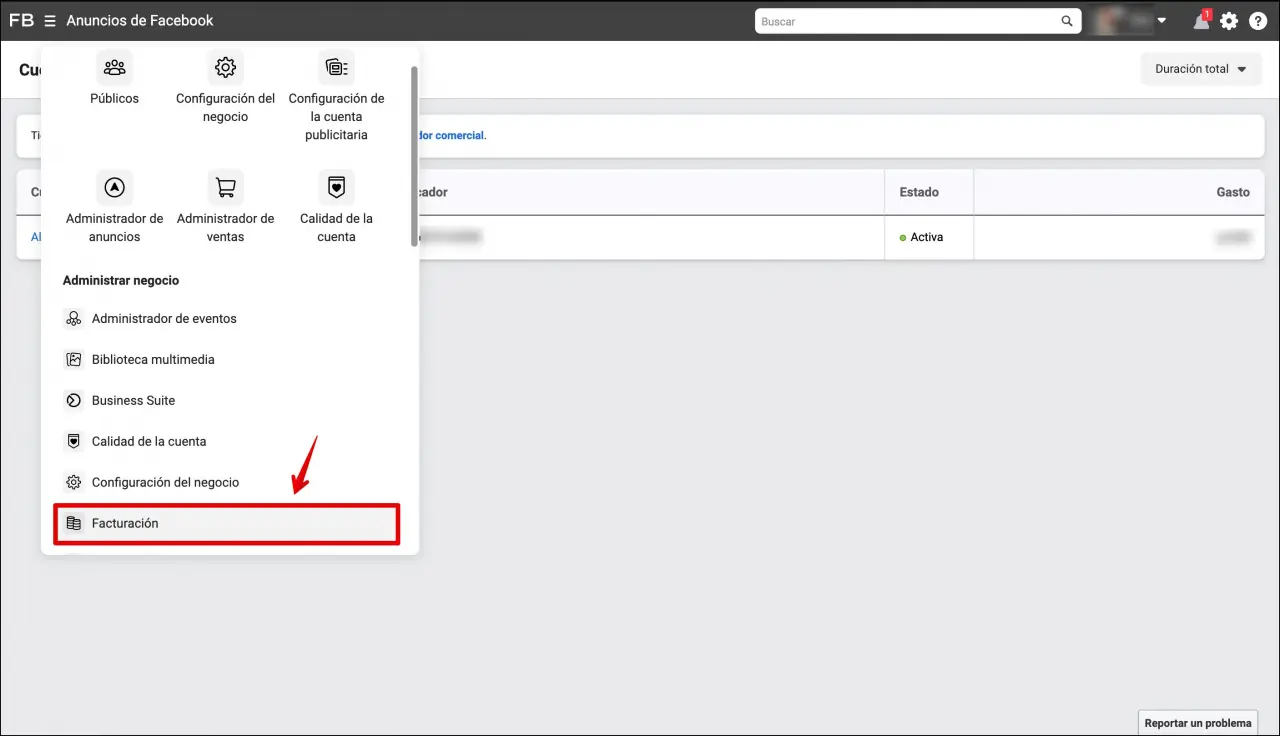Open Configuración de la cuenta publicitaria tile
The width and height of the screenshot is (1280, 736).
336,68
